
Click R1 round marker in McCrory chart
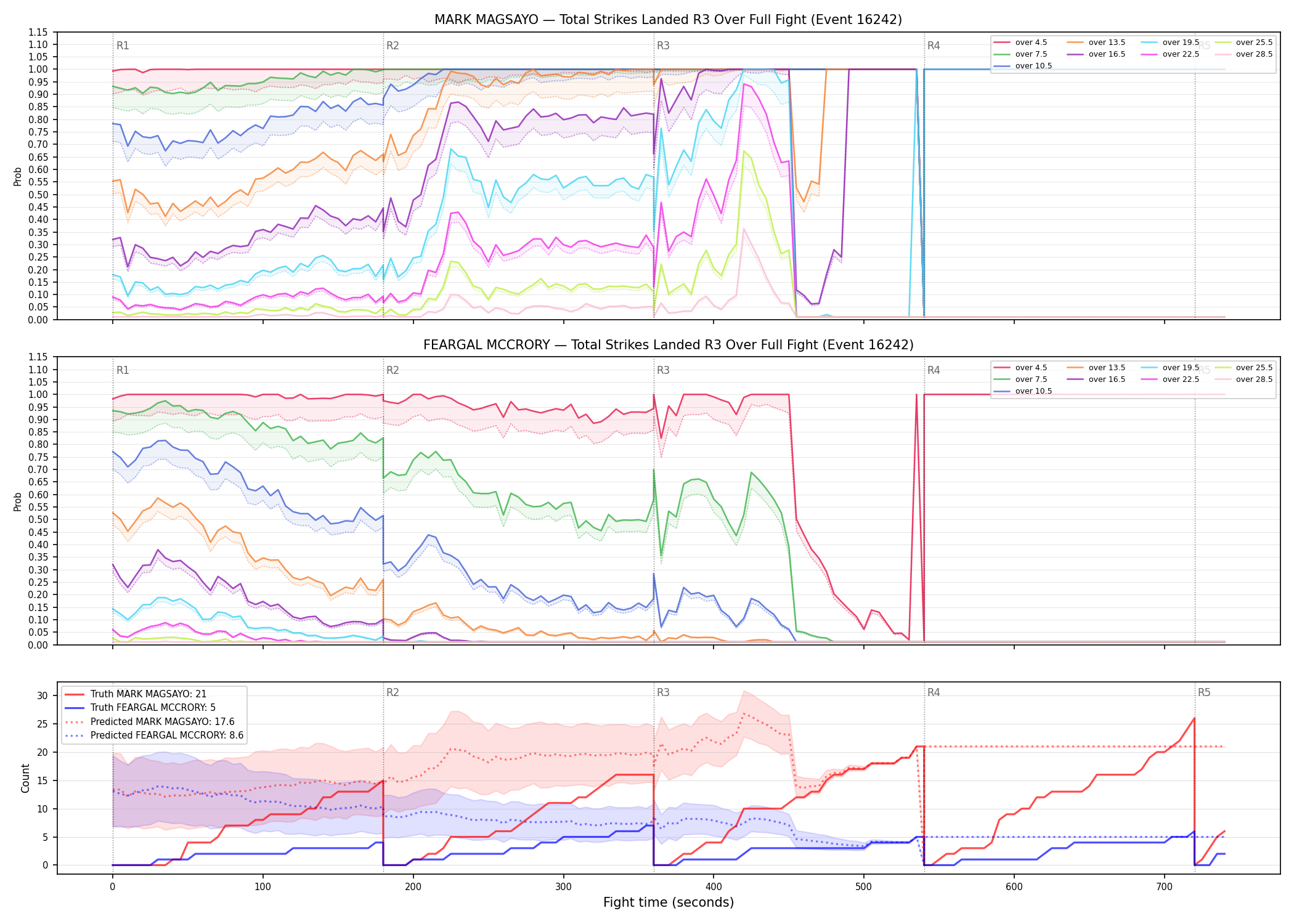click(123, 370)
